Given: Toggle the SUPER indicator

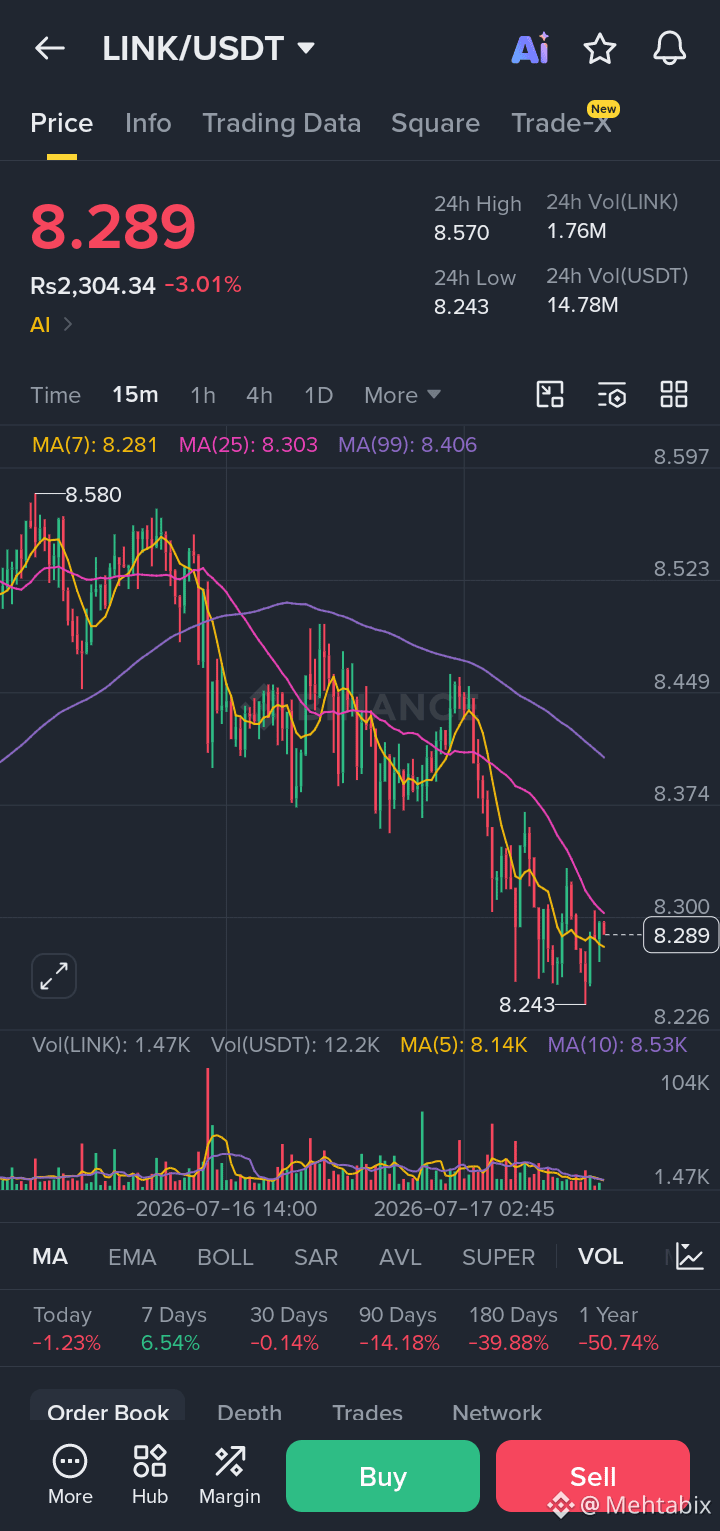Looking at the screenshot, I should point(498,1257).
